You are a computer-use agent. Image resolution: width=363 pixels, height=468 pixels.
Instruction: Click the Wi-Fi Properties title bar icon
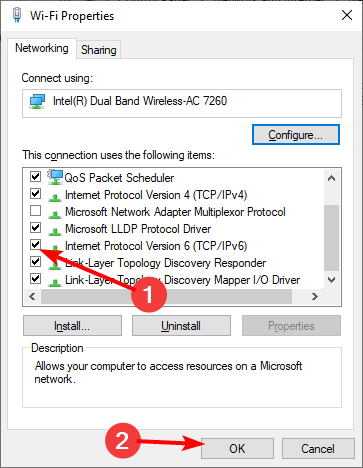pyautogui.click(x=17, y=15)
